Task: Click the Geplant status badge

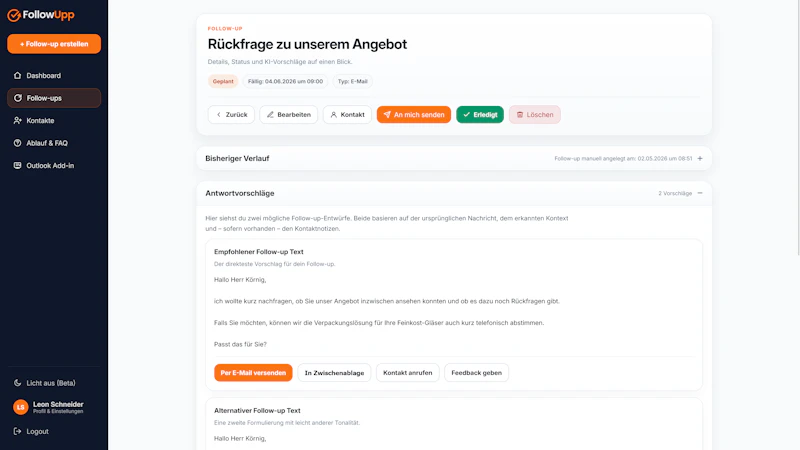Action: pos(223,81)
